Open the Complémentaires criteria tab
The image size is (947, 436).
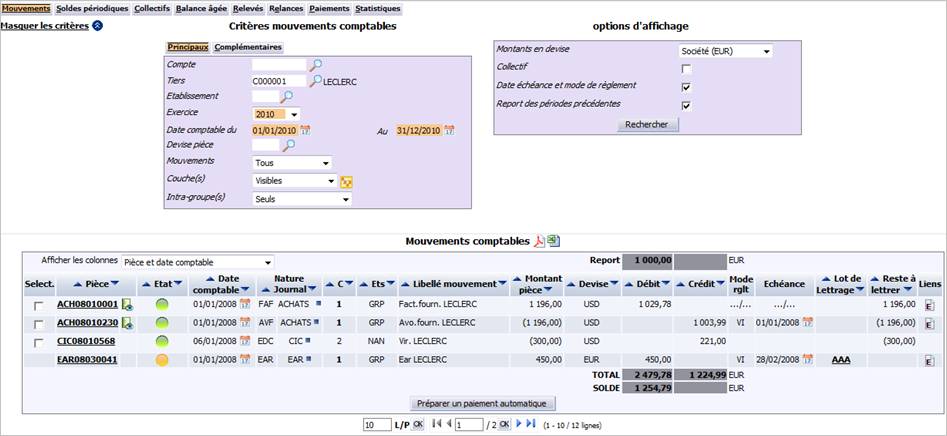[x=248, y=46]
